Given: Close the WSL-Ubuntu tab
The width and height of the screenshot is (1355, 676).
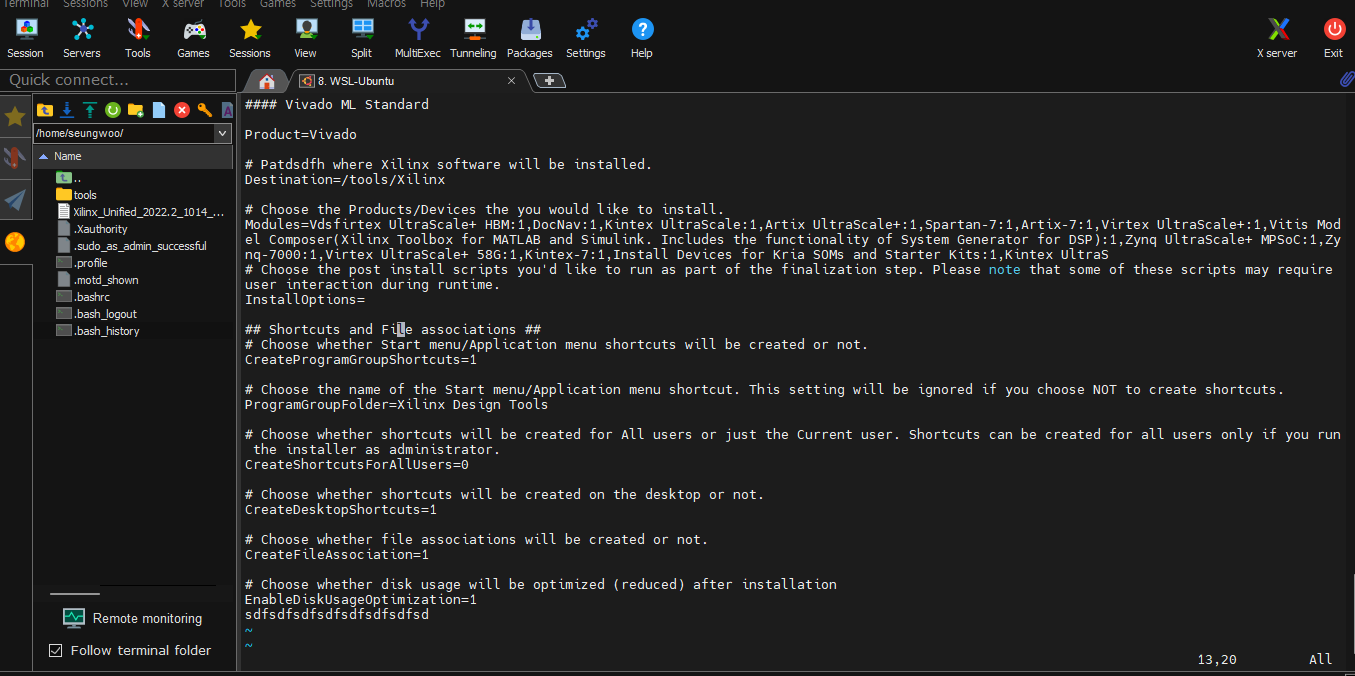Looking at the screenshot, I should pos(512,80).
